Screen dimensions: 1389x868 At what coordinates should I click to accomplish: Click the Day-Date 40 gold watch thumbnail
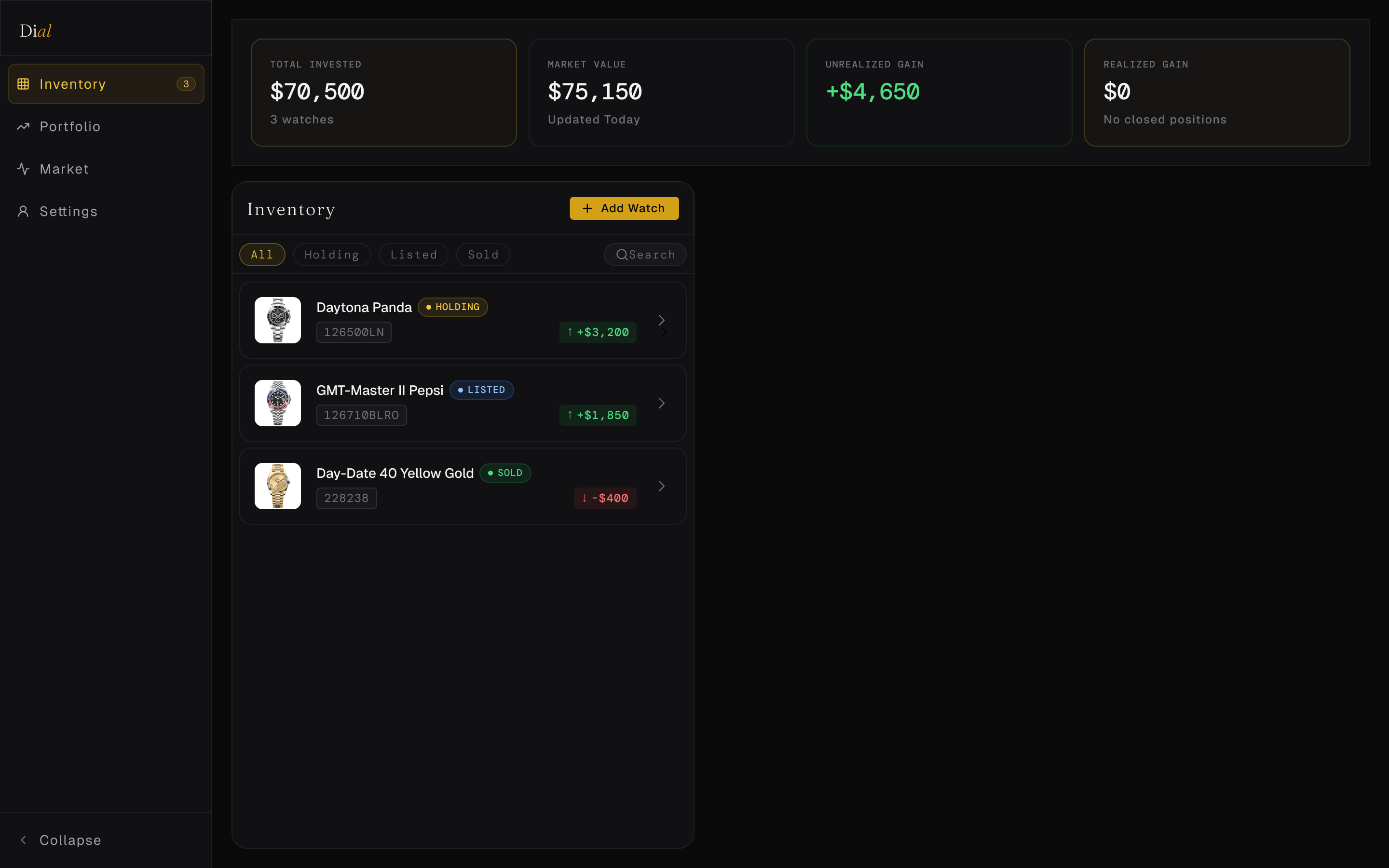coord(278,486)
